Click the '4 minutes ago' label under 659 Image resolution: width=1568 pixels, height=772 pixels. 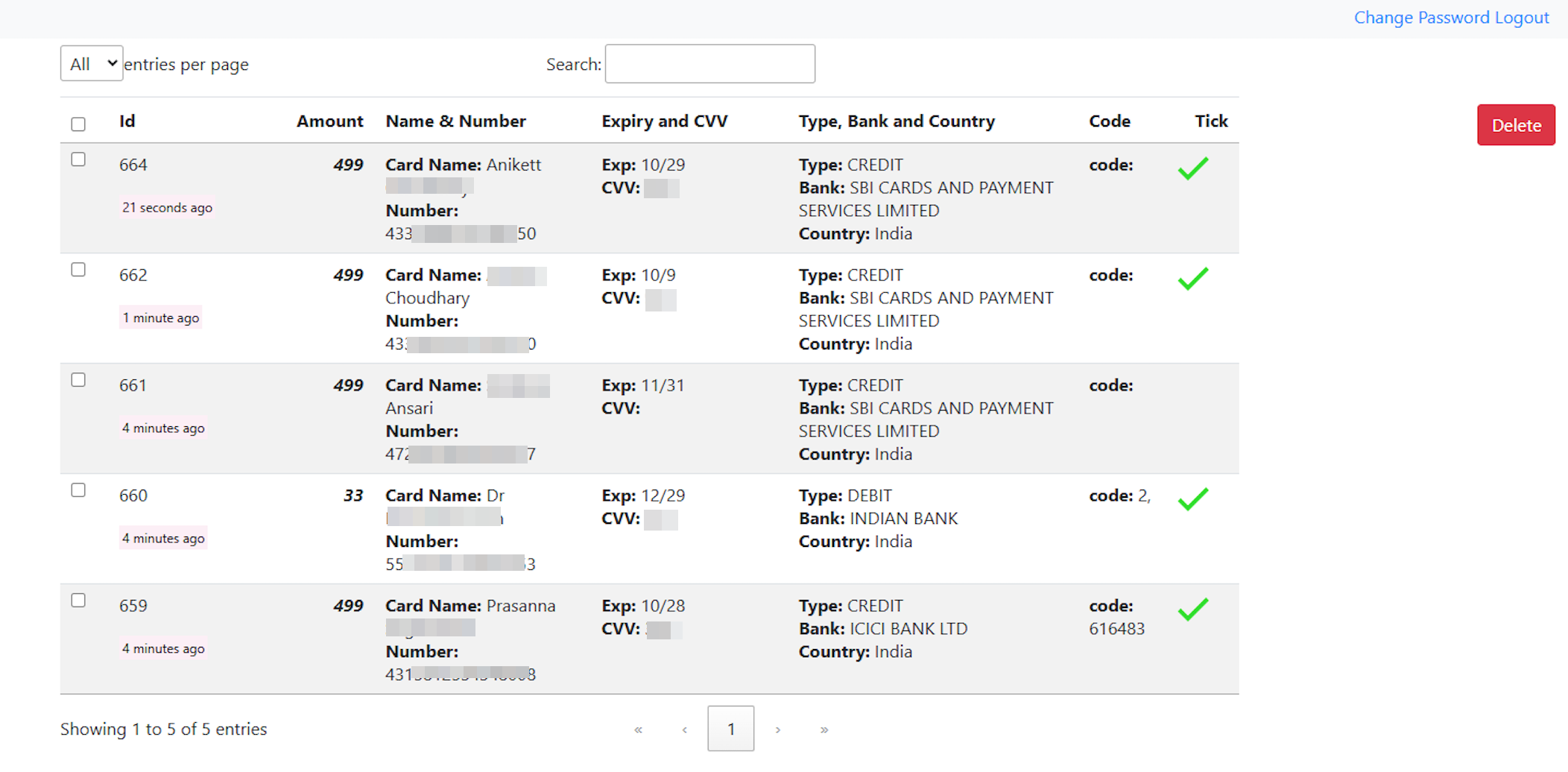[163, 648]
